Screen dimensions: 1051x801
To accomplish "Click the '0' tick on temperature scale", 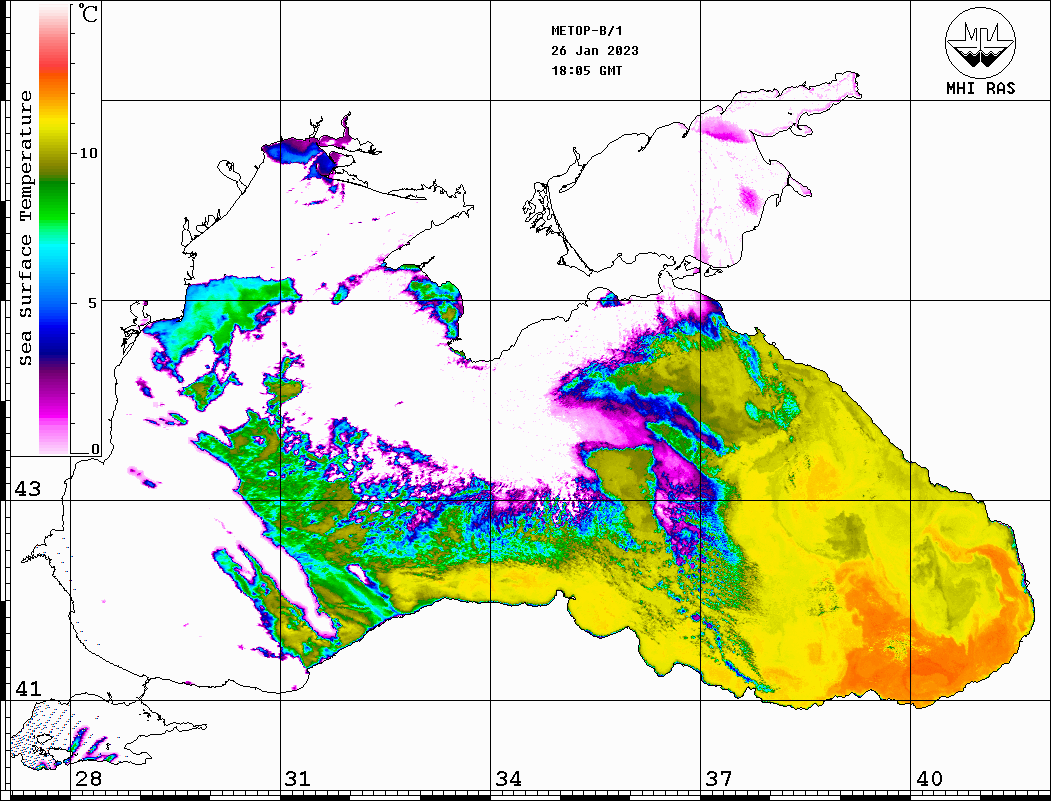I will [x=95, y=449].
